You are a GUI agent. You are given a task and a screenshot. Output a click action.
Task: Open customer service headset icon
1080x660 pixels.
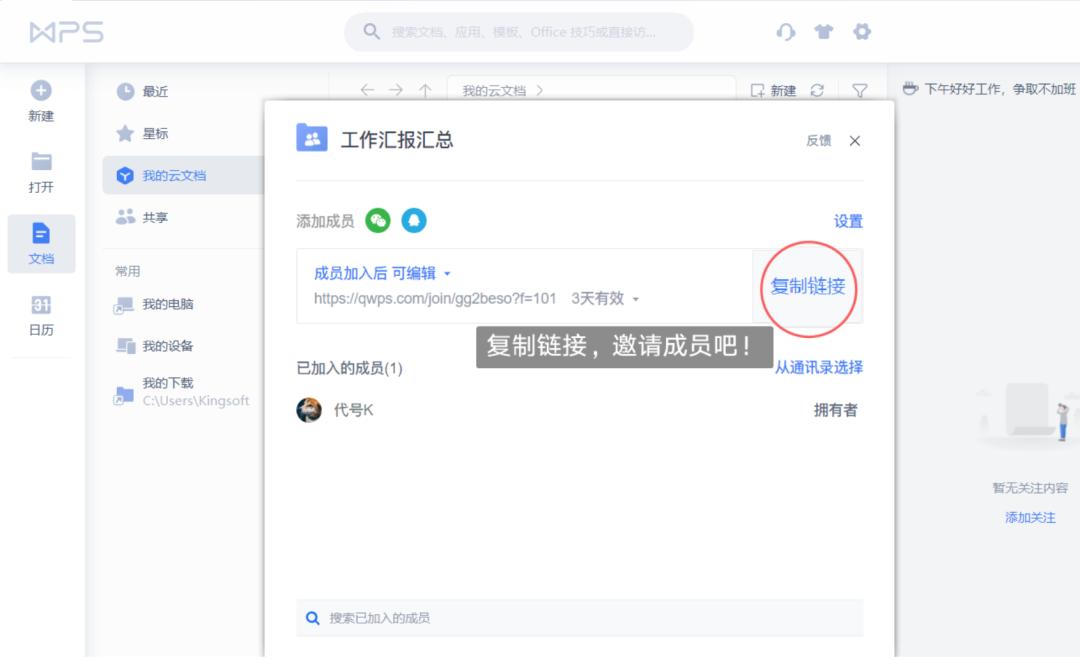point(786,32)
